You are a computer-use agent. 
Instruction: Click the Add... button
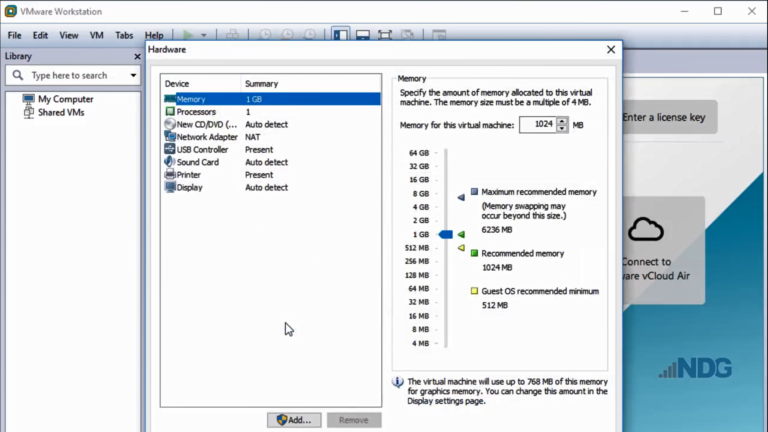click(x=294, y=420)
